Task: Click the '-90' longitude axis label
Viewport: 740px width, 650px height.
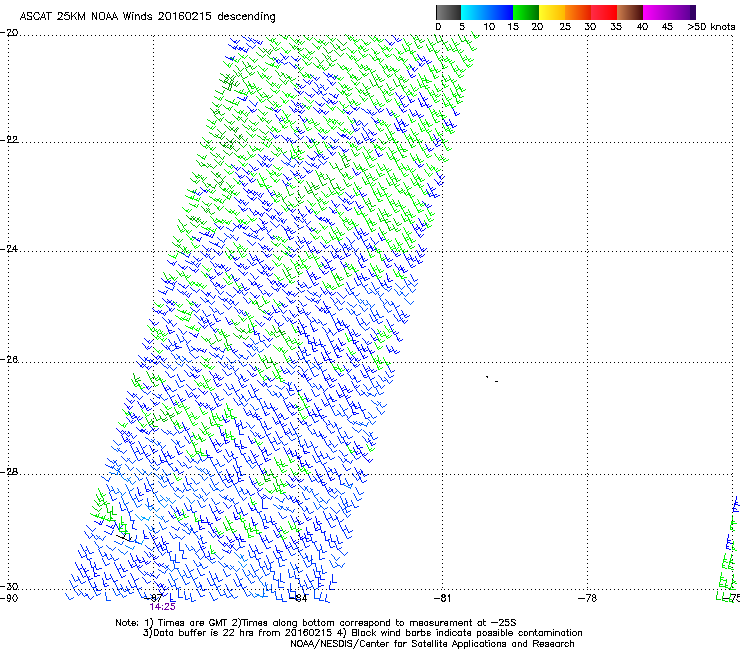Action: tap(9, 598)
